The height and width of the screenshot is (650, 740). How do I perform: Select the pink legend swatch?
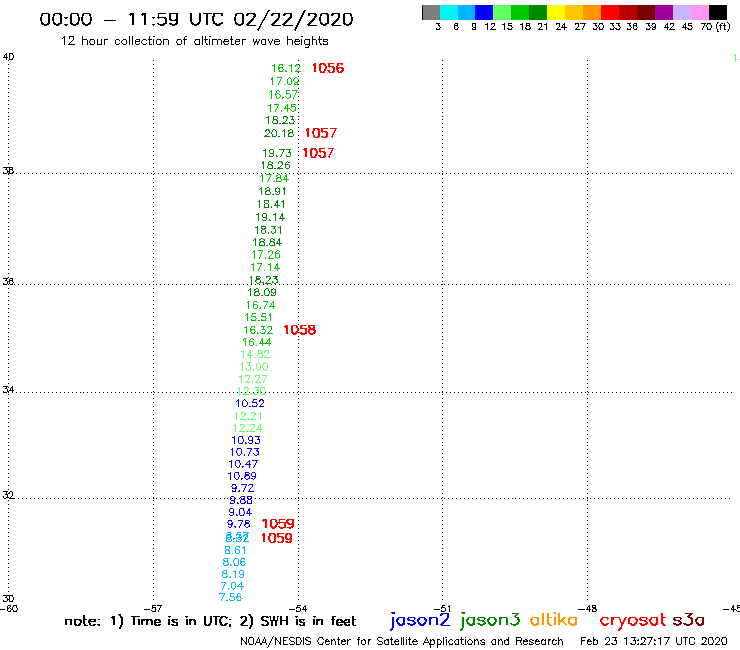(699, 12)
